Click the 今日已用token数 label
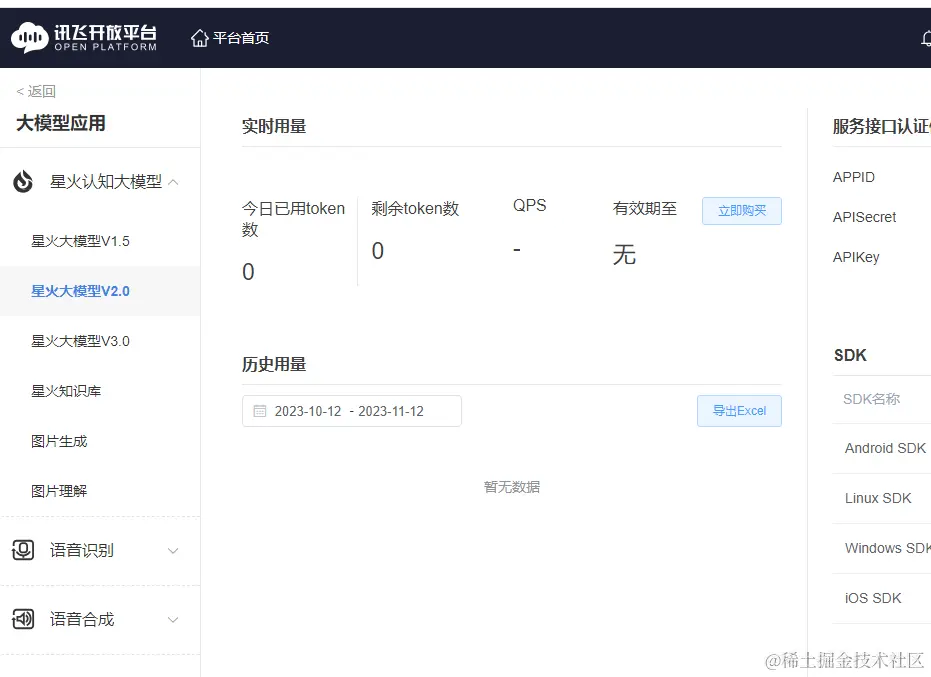Screen dimensions: 931x677 [x=293, y=219]
